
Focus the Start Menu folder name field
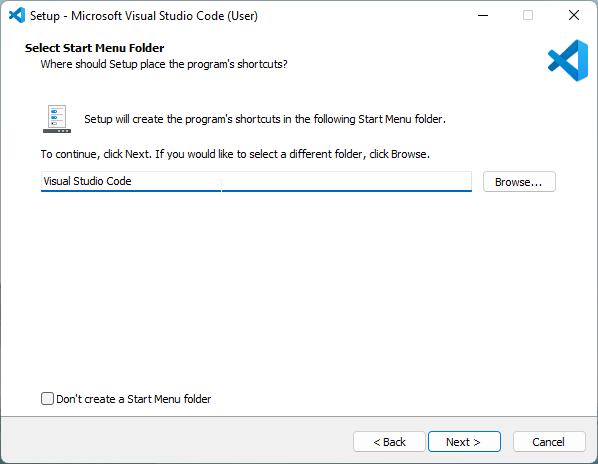coord(256,181)
